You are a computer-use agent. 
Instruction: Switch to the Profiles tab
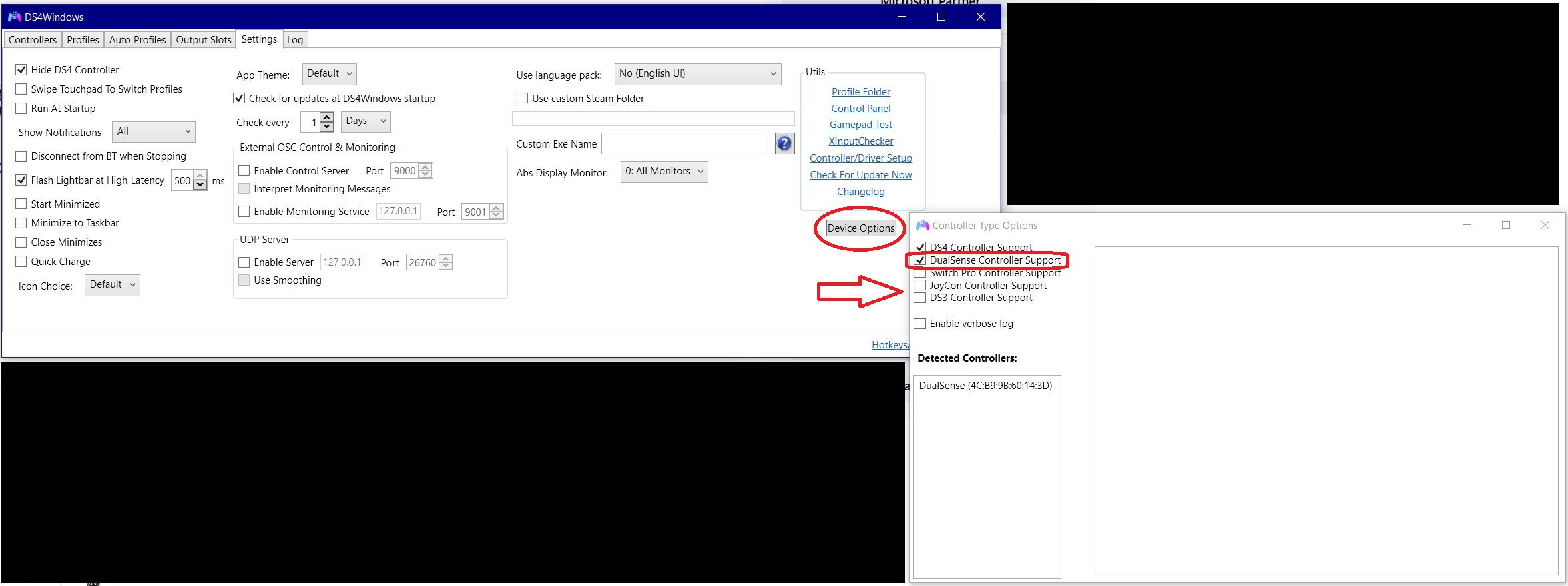tap(83, 40)
